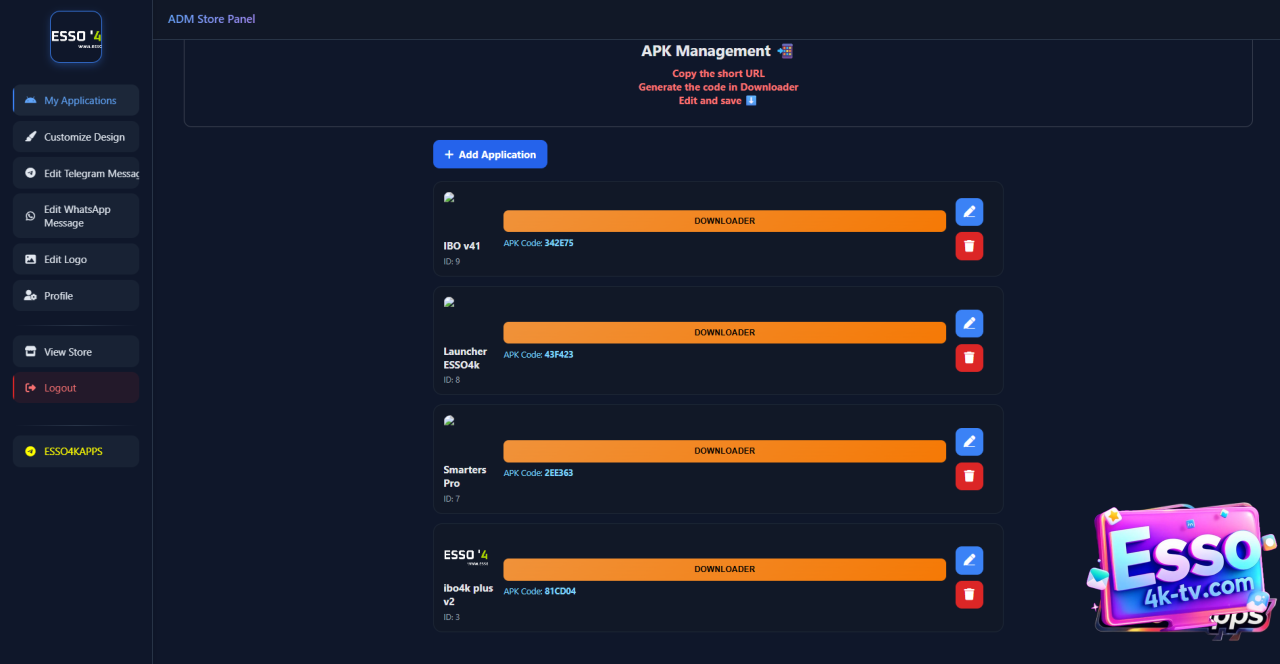Screen dimensions: 1280x664
Task: Delete ibo4k plus v2 via trash icon
Action: [969, 595]
